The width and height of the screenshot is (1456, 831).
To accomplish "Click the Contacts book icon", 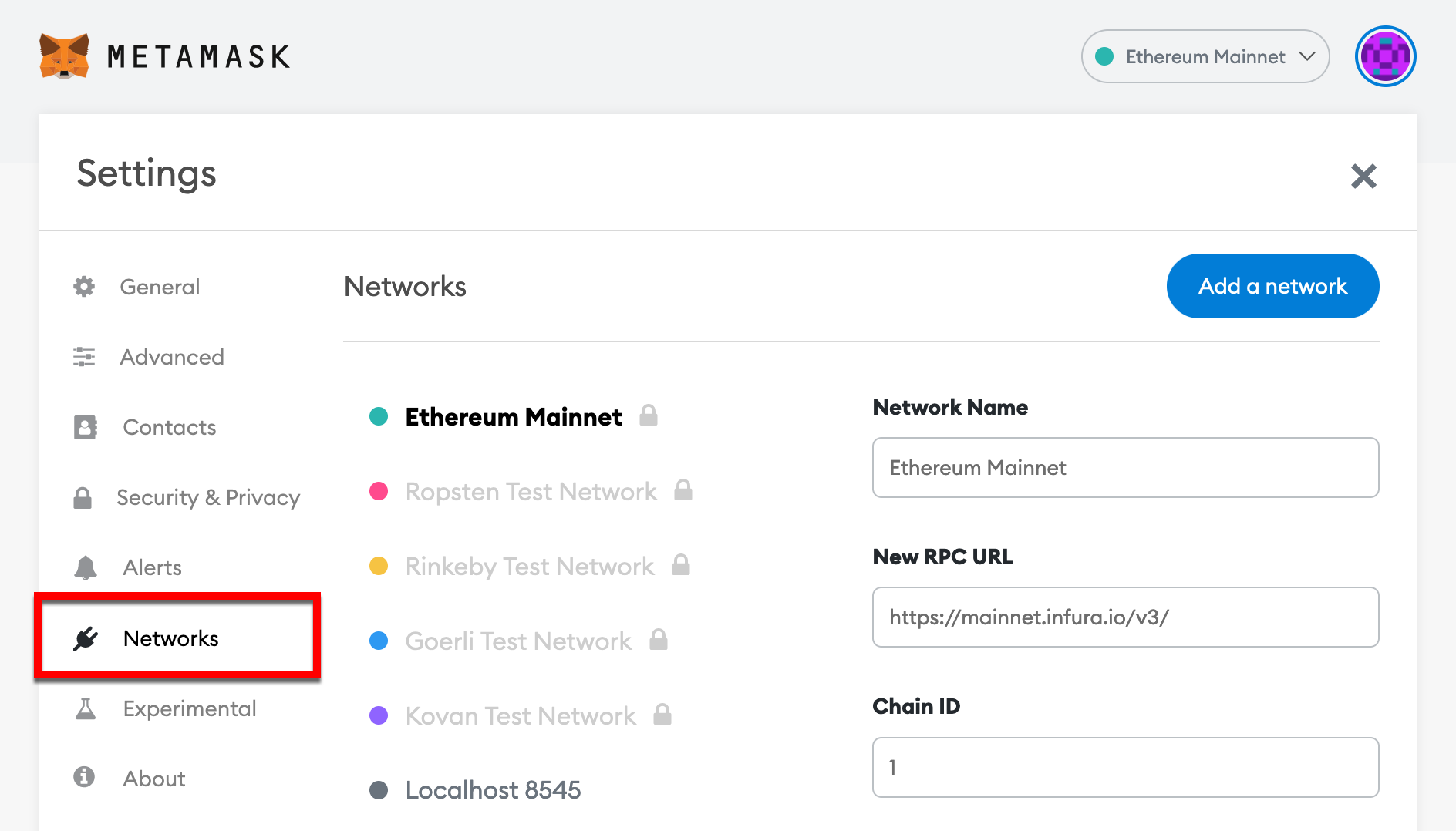I will coord(86,427).
